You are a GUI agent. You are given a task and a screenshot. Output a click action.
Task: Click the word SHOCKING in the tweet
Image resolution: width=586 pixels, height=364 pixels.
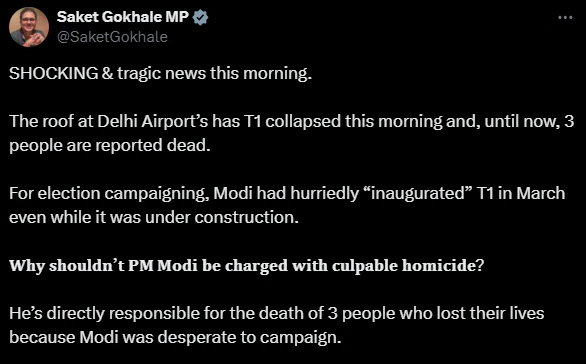click(53, 73)
